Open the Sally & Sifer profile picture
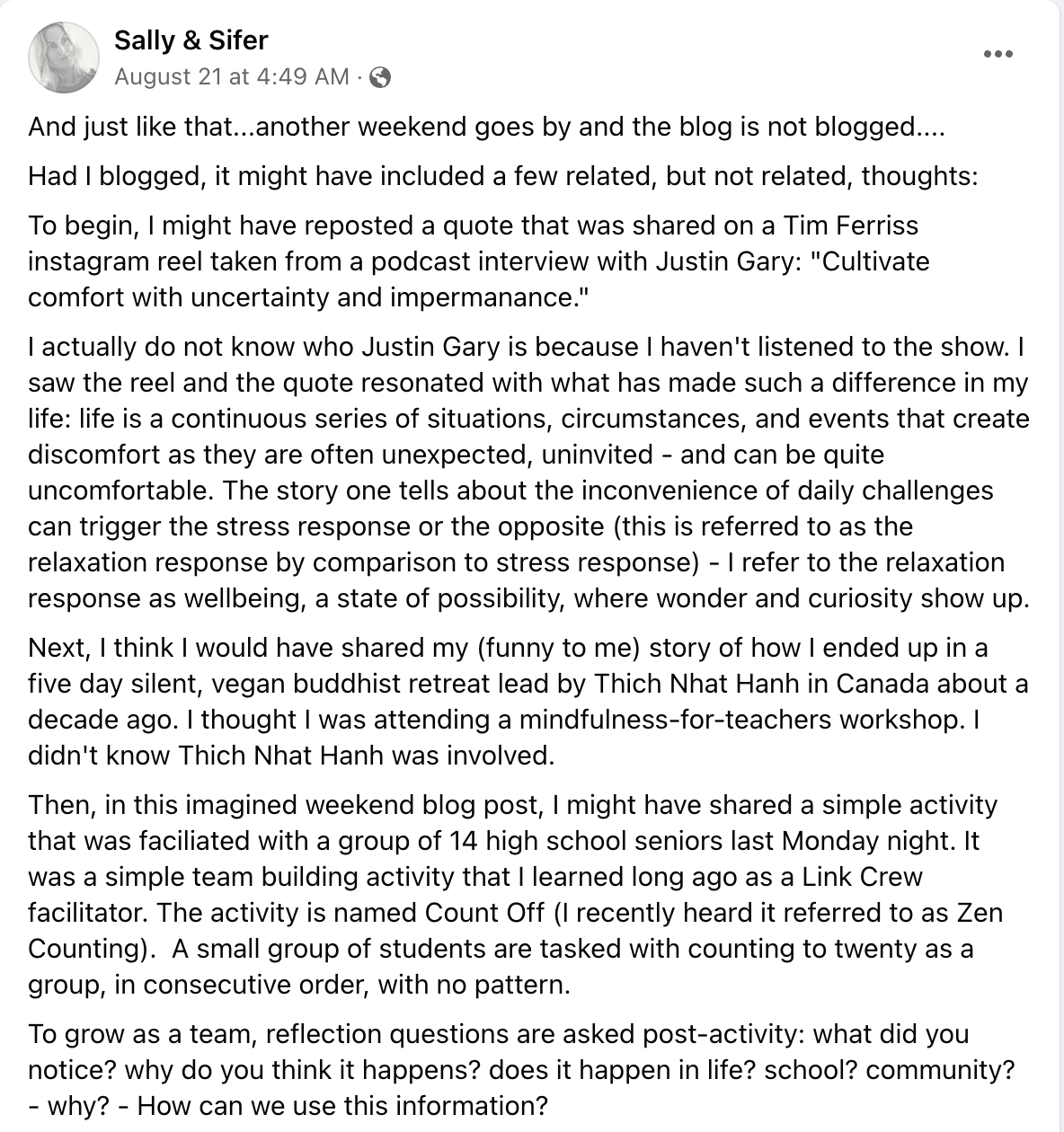 click(63, 57)
